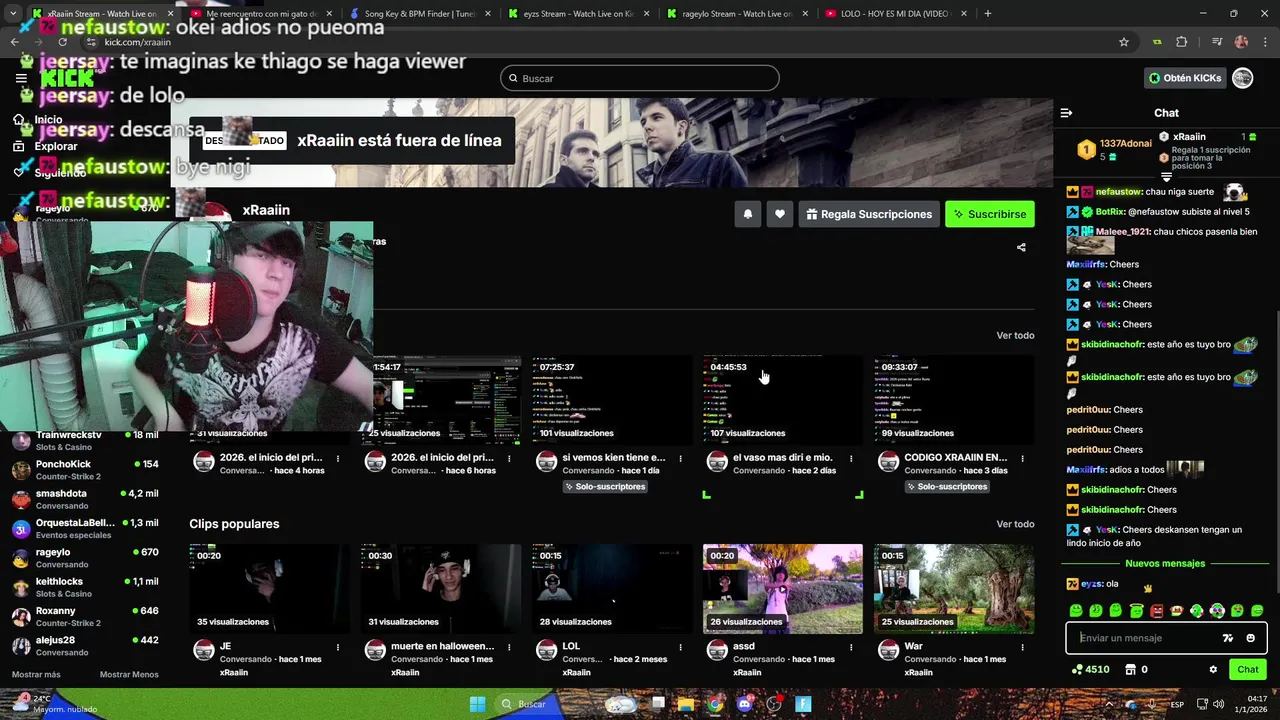Click the Buscar search field on Kick
Viewport: 1280px width, 720px height.
(x=640, y=78)
